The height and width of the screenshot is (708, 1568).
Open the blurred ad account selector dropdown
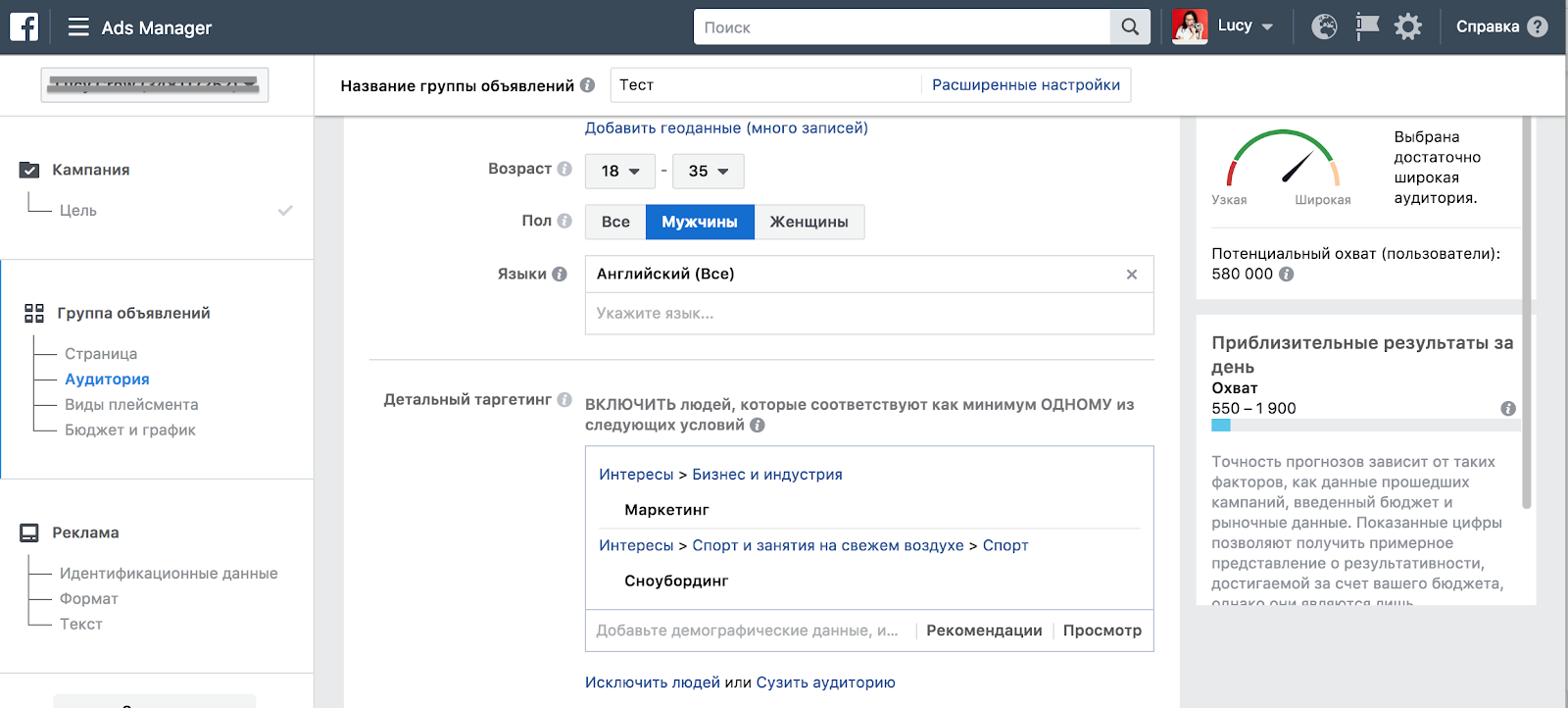click(155, 84)
